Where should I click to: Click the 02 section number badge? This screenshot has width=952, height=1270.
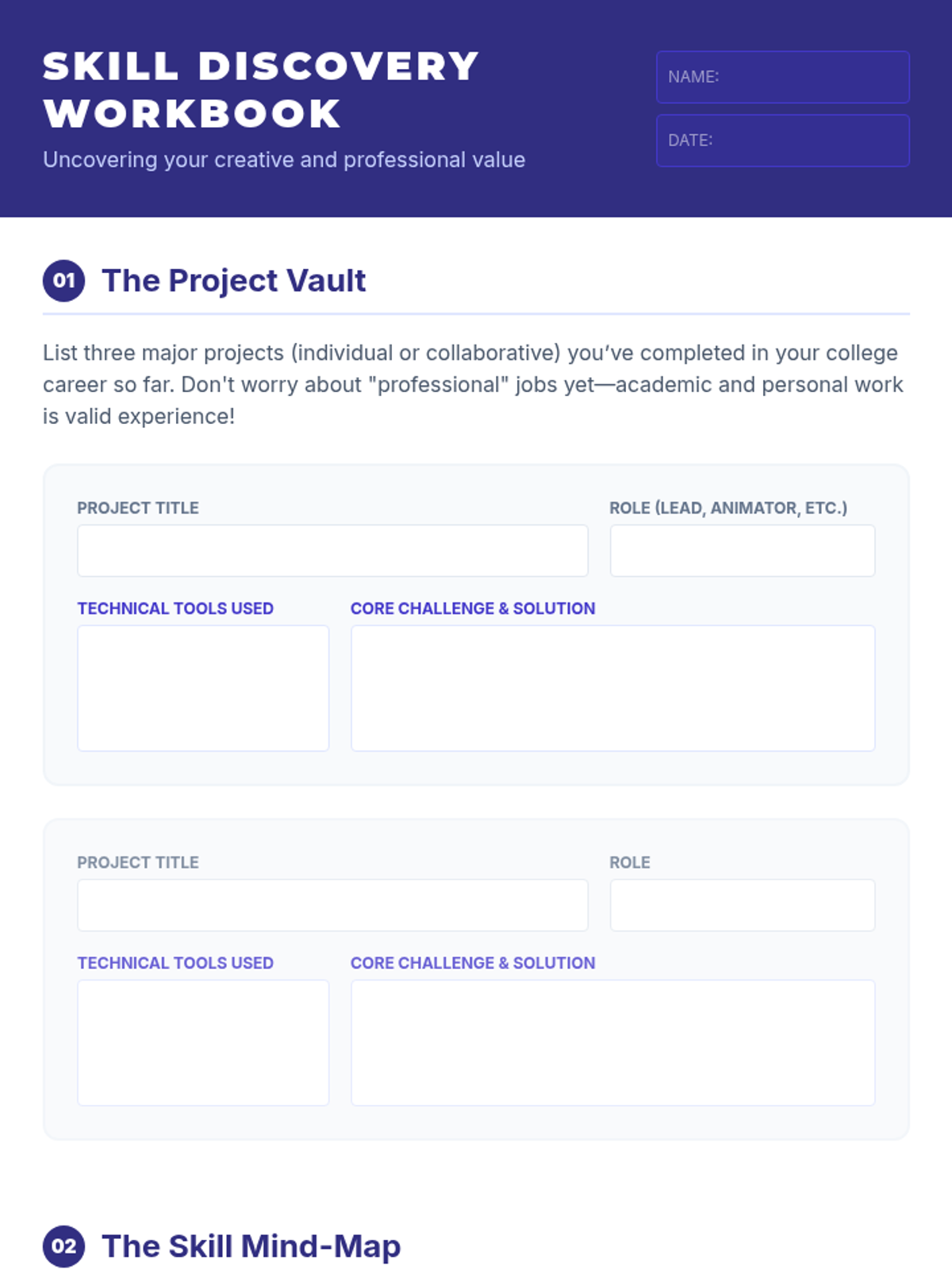[63, 1246]
